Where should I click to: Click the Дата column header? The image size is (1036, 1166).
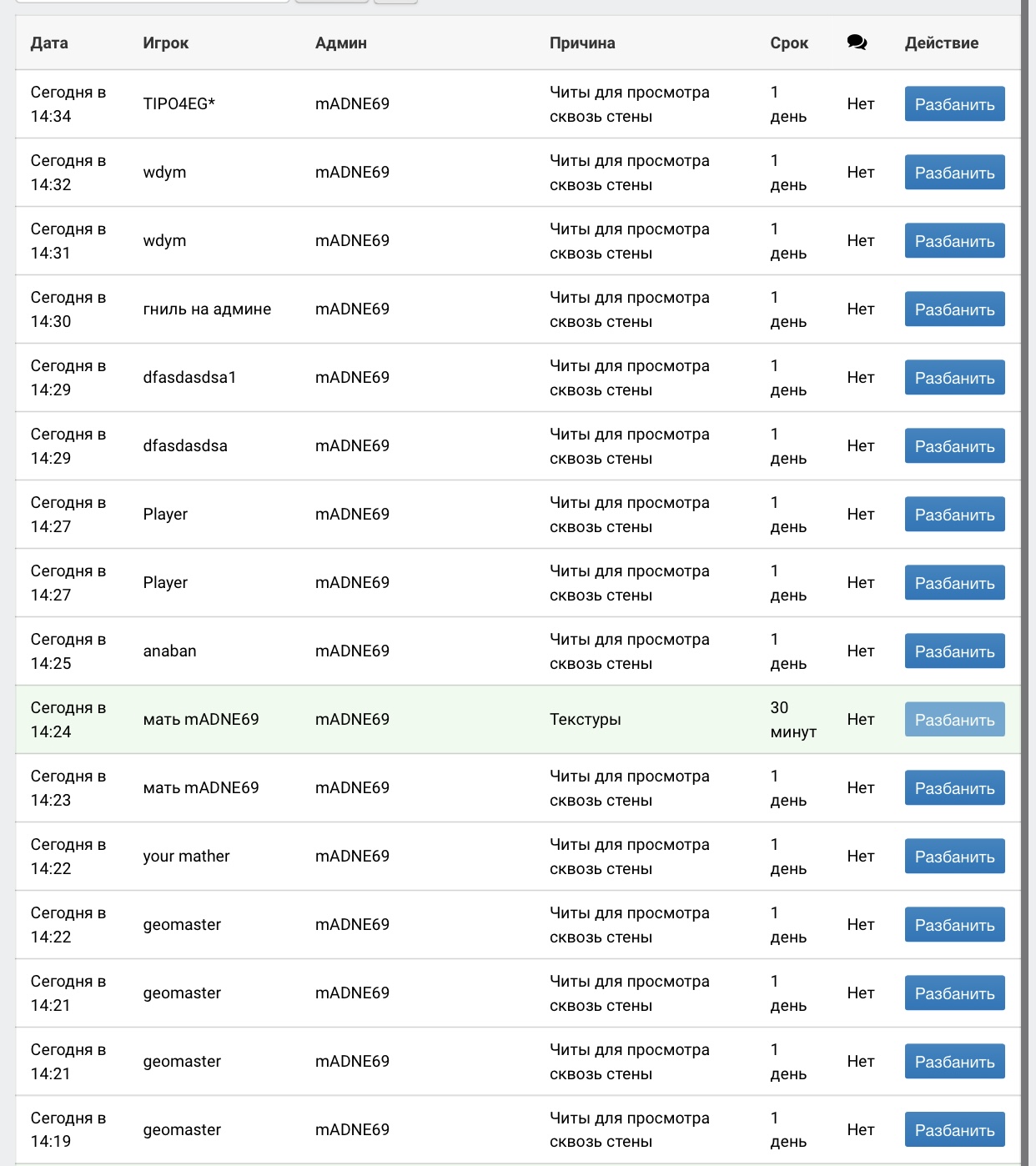[x=49, y=43]
